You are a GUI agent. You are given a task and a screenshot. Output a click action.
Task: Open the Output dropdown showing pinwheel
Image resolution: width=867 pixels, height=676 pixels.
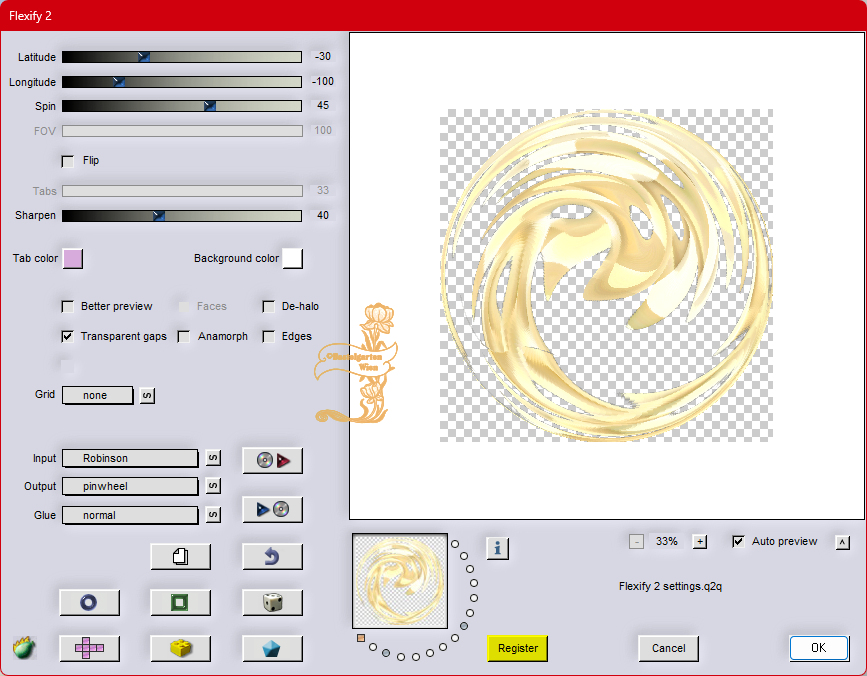tap(130, 486)
